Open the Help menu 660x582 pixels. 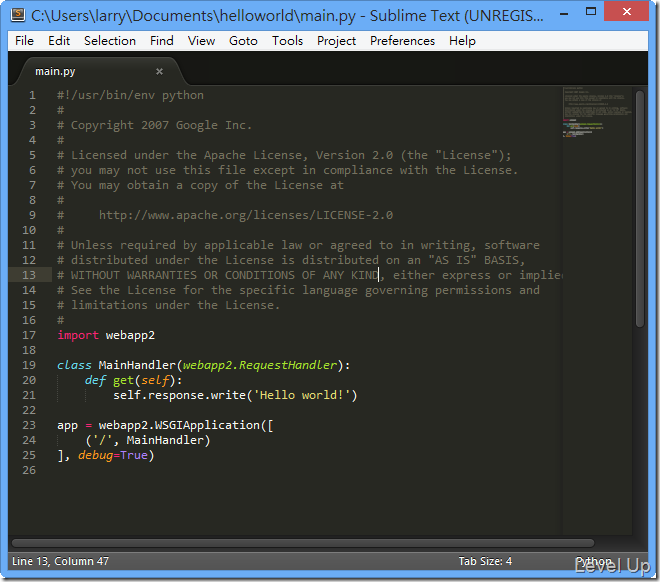pyautogui.click(x=462, y=41)
